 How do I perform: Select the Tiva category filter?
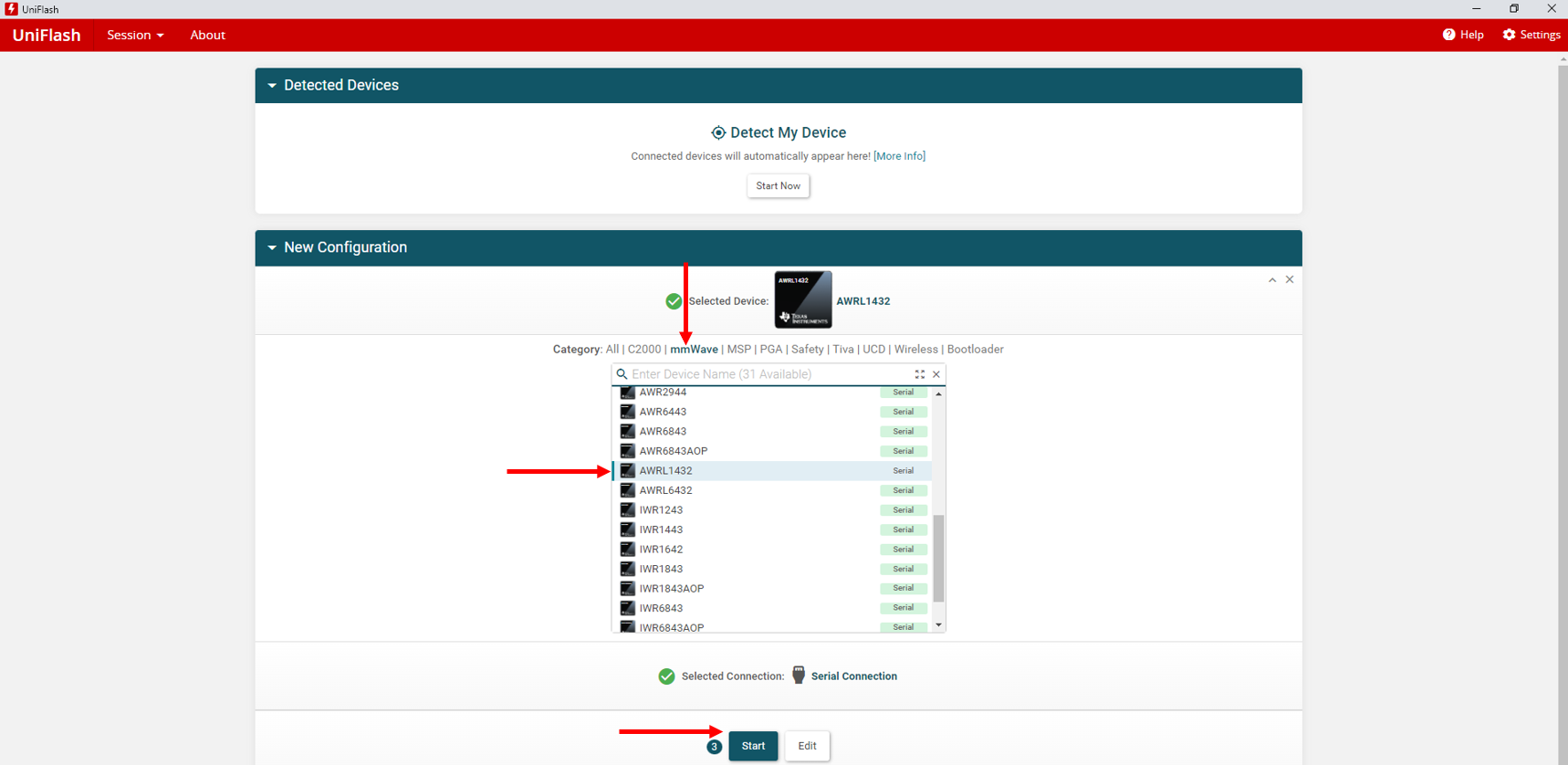tap(843, 350)
